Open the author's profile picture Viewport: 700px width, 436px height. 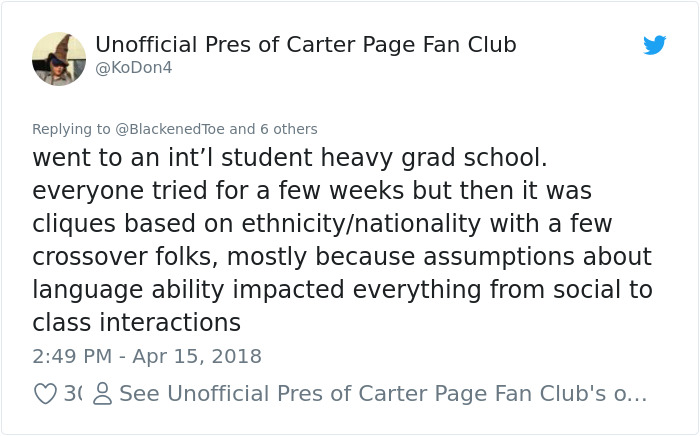pos(59,59)
